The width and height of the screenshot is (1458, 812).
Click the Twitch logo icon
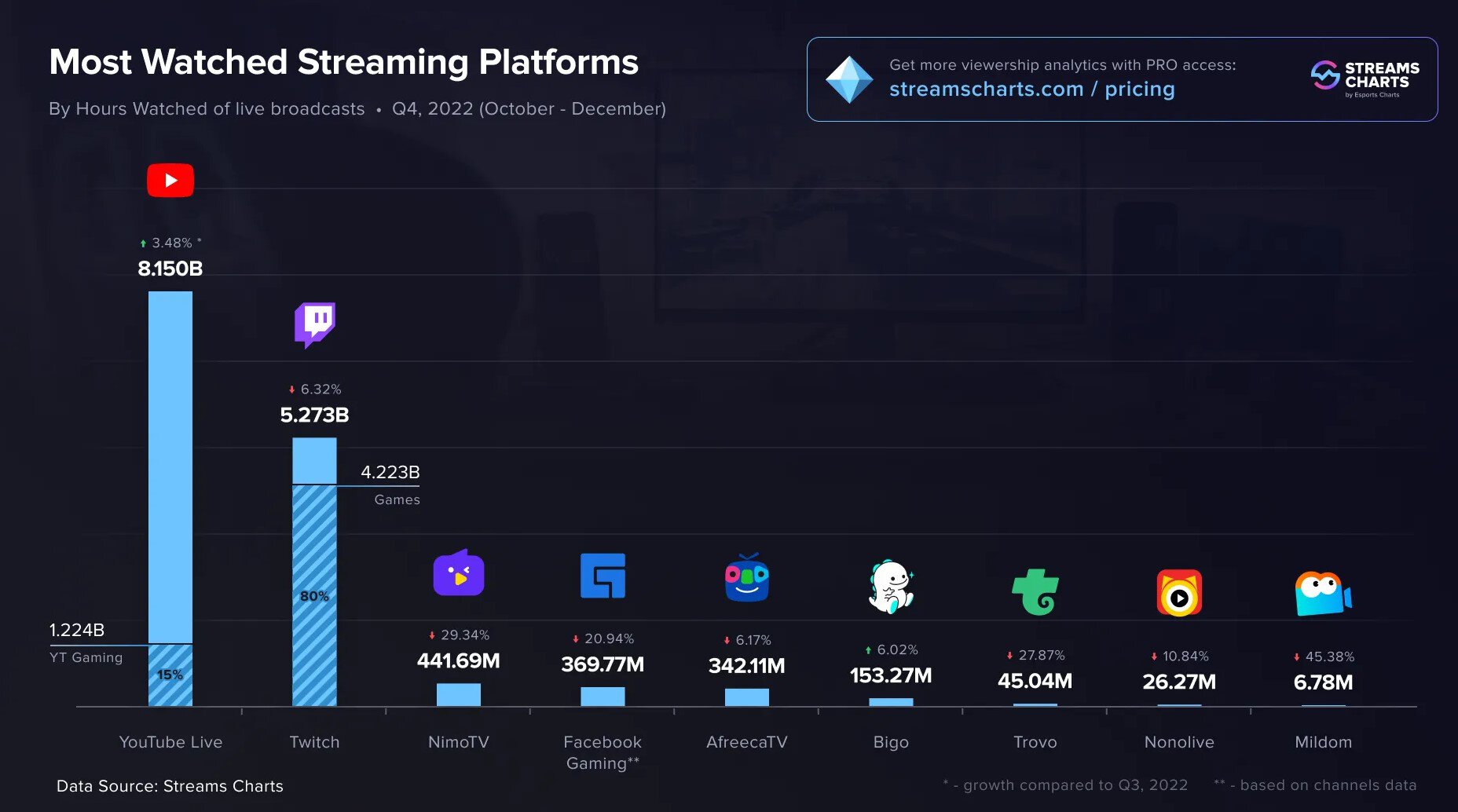(314, 324)
